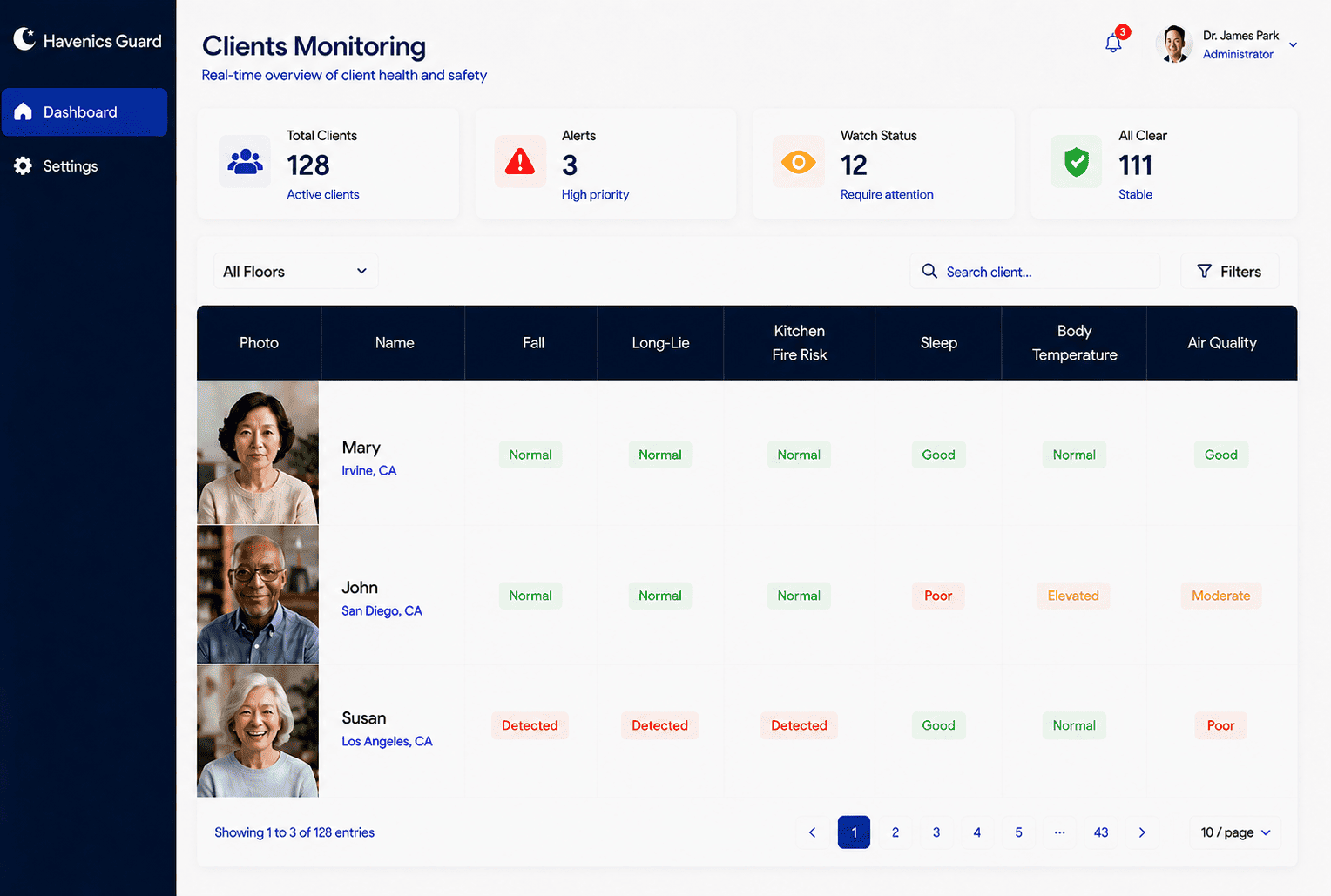This screenshot has width=1331, height=896.
Task: Open John's photo thumbnail
Action: tap(258, 595)
